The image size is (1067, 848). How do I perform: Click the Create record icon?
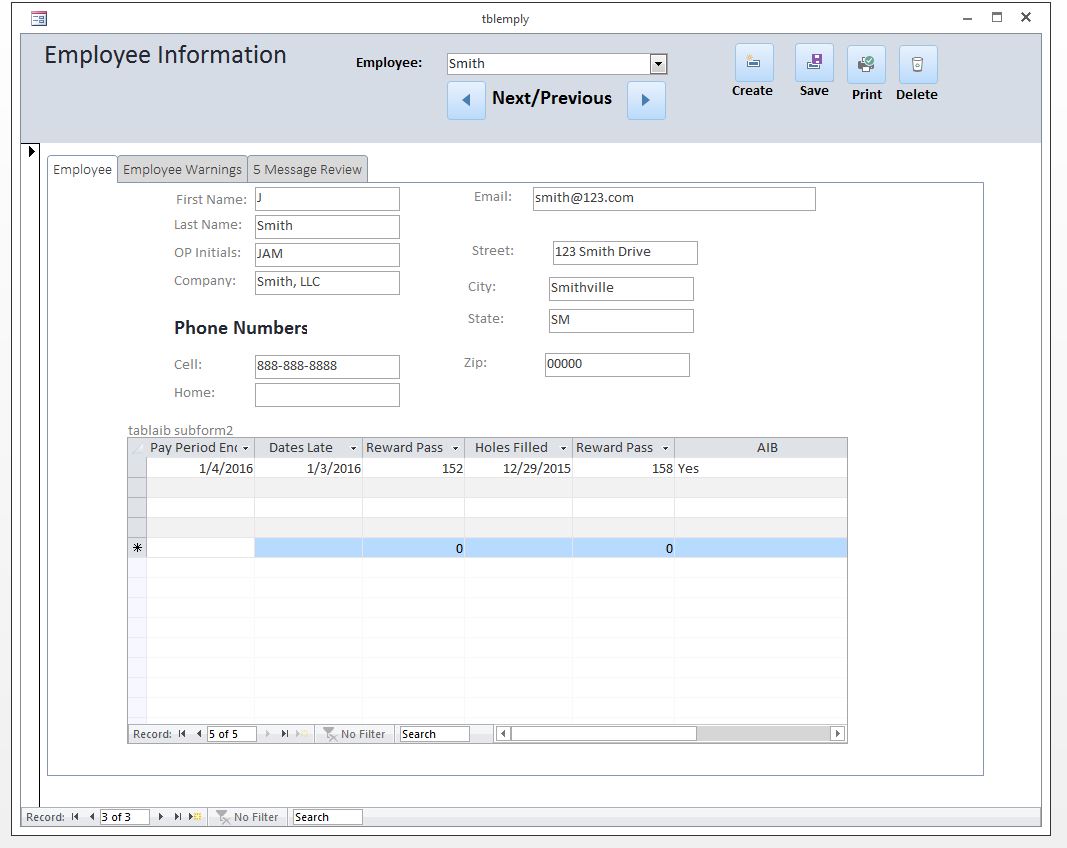click(x=753, y=63)
